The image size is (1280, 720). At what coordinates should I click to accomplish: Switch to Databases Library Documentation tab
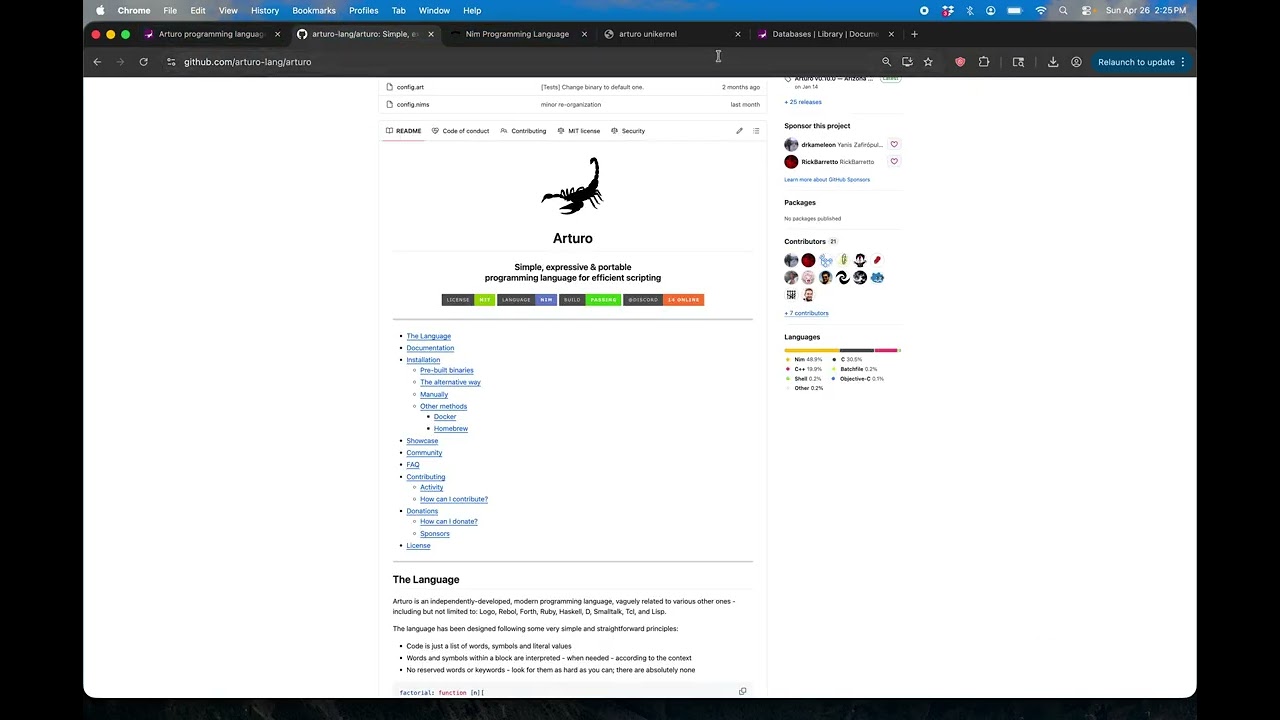tap(825, 34)
